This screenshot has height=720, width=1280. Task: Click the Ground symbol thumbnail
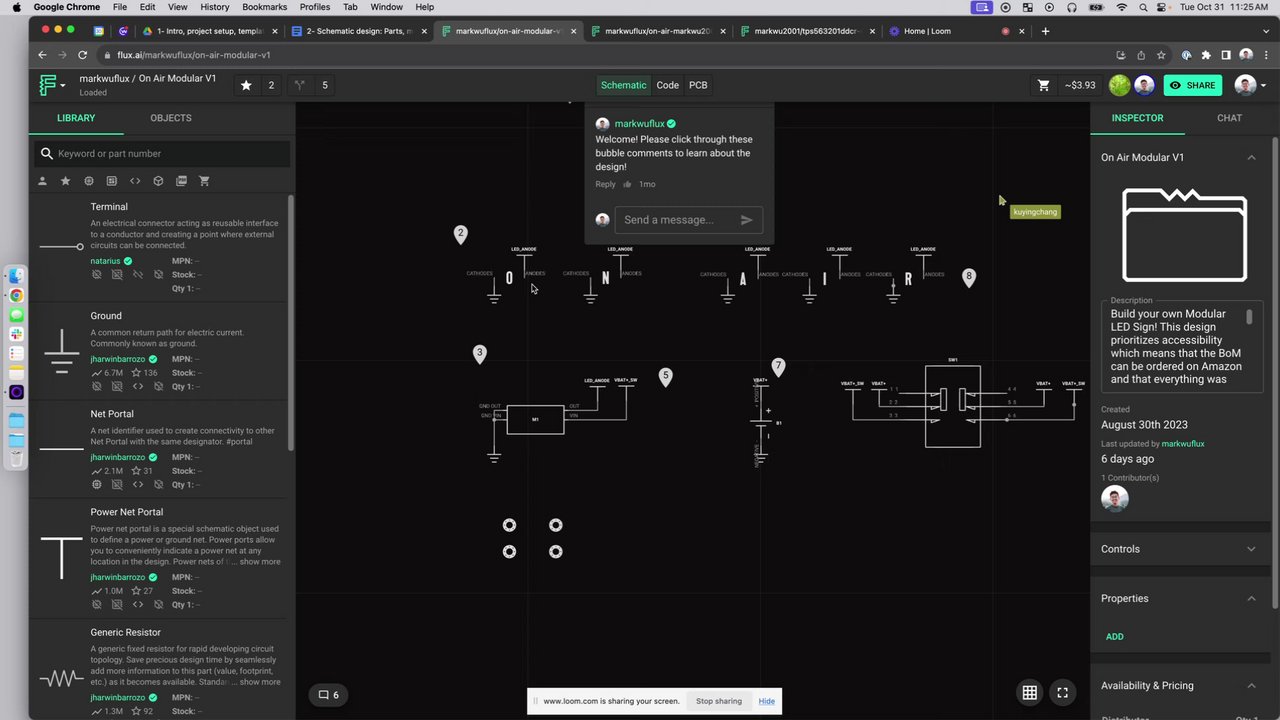pyautogui.click(x=61, y=352)
